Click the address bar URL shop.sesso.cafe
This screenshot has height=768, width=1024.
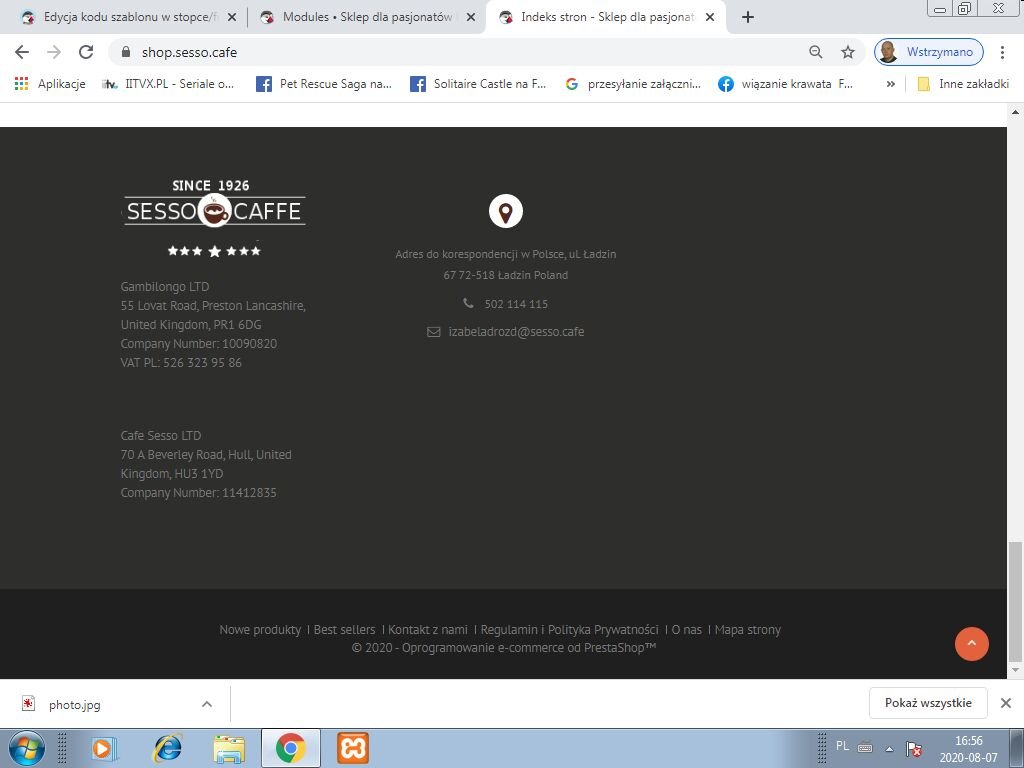pyautogui.click(x=189, y=52)
